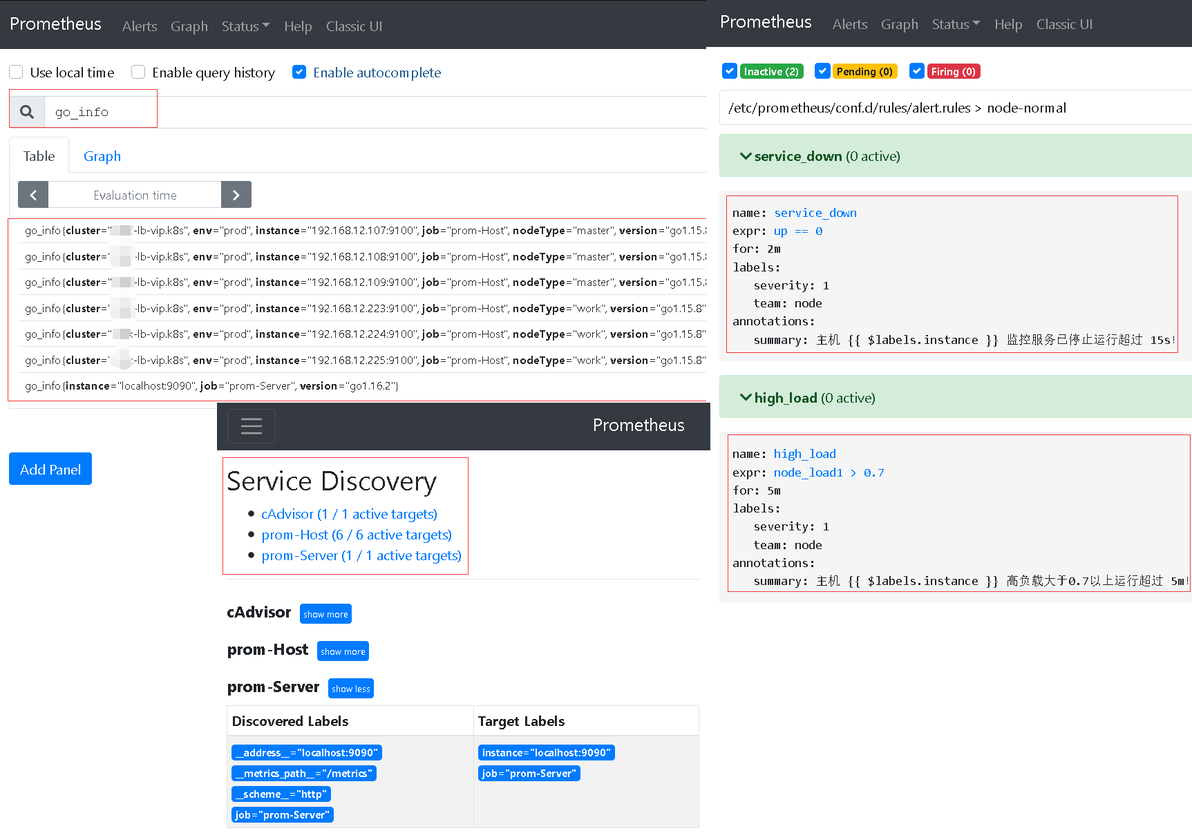Click service_down rule name link

coord(815,213)
